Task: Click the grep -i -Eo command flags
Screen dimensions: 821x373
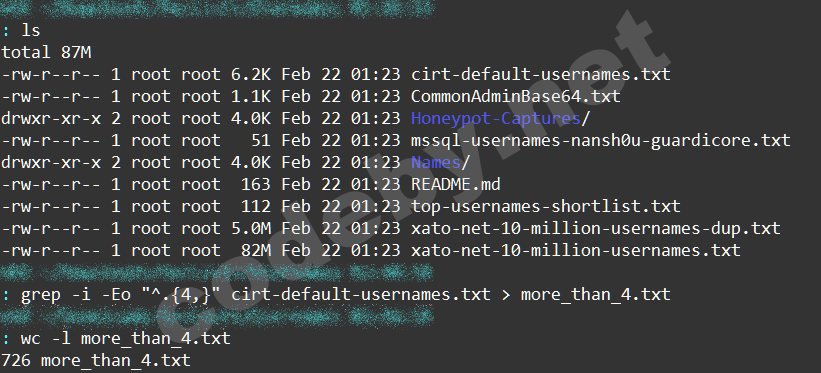Action: (76, 295)
